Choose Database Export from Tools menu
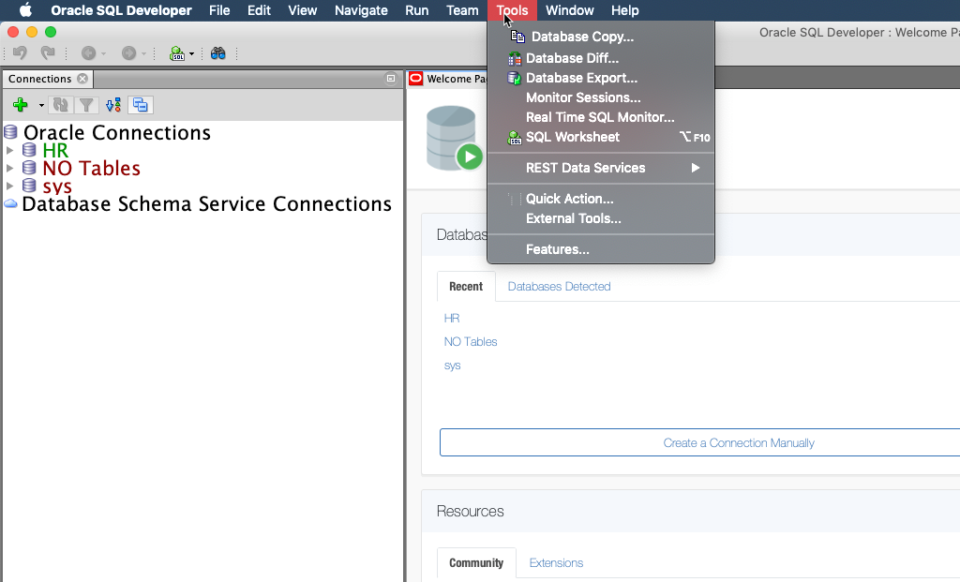This screenshot has height=582, width=960. [581, 78]
